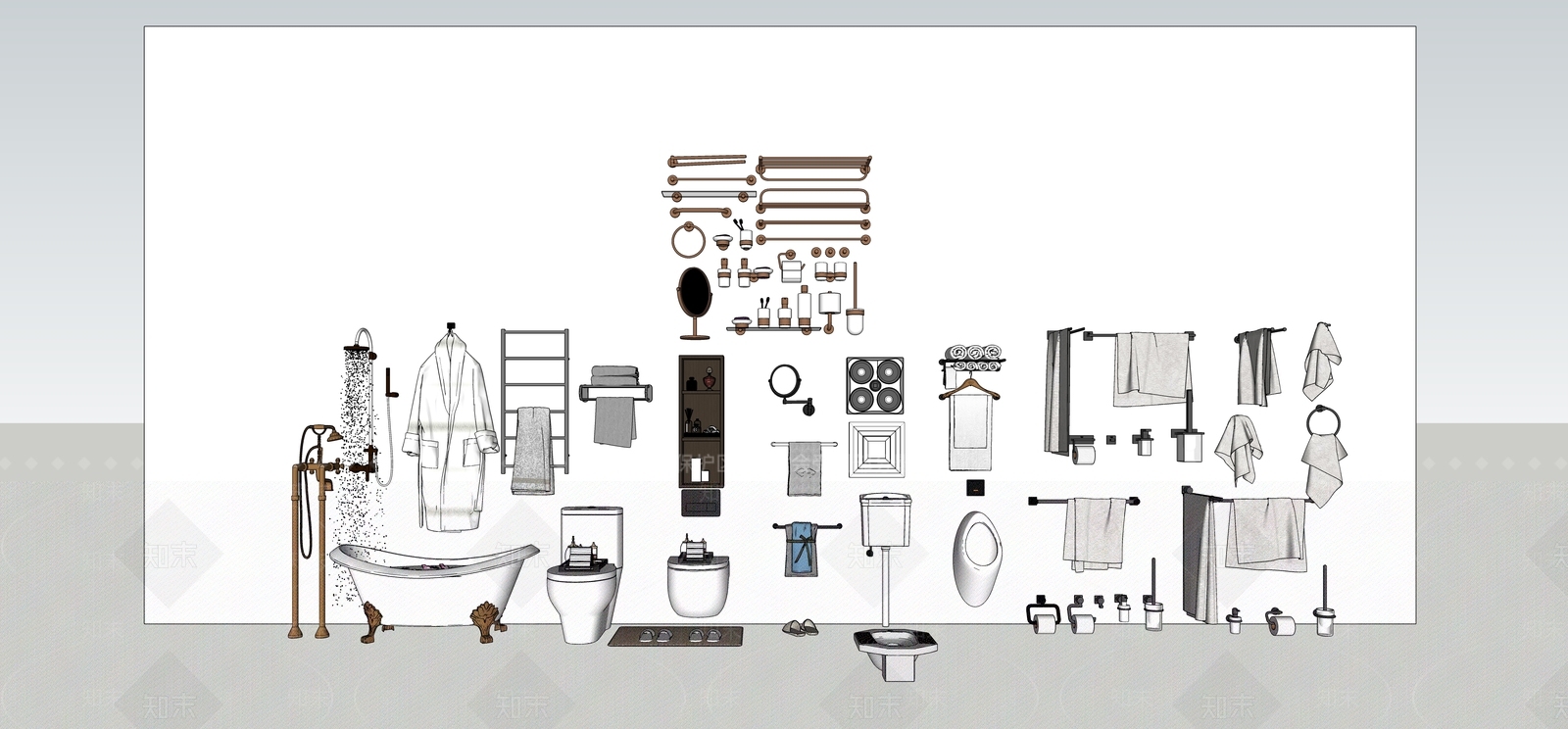Click the square ceiling vent panel
Viewport: 1568px width, 729px height.
pyautogui.click(x=876, y=450)
